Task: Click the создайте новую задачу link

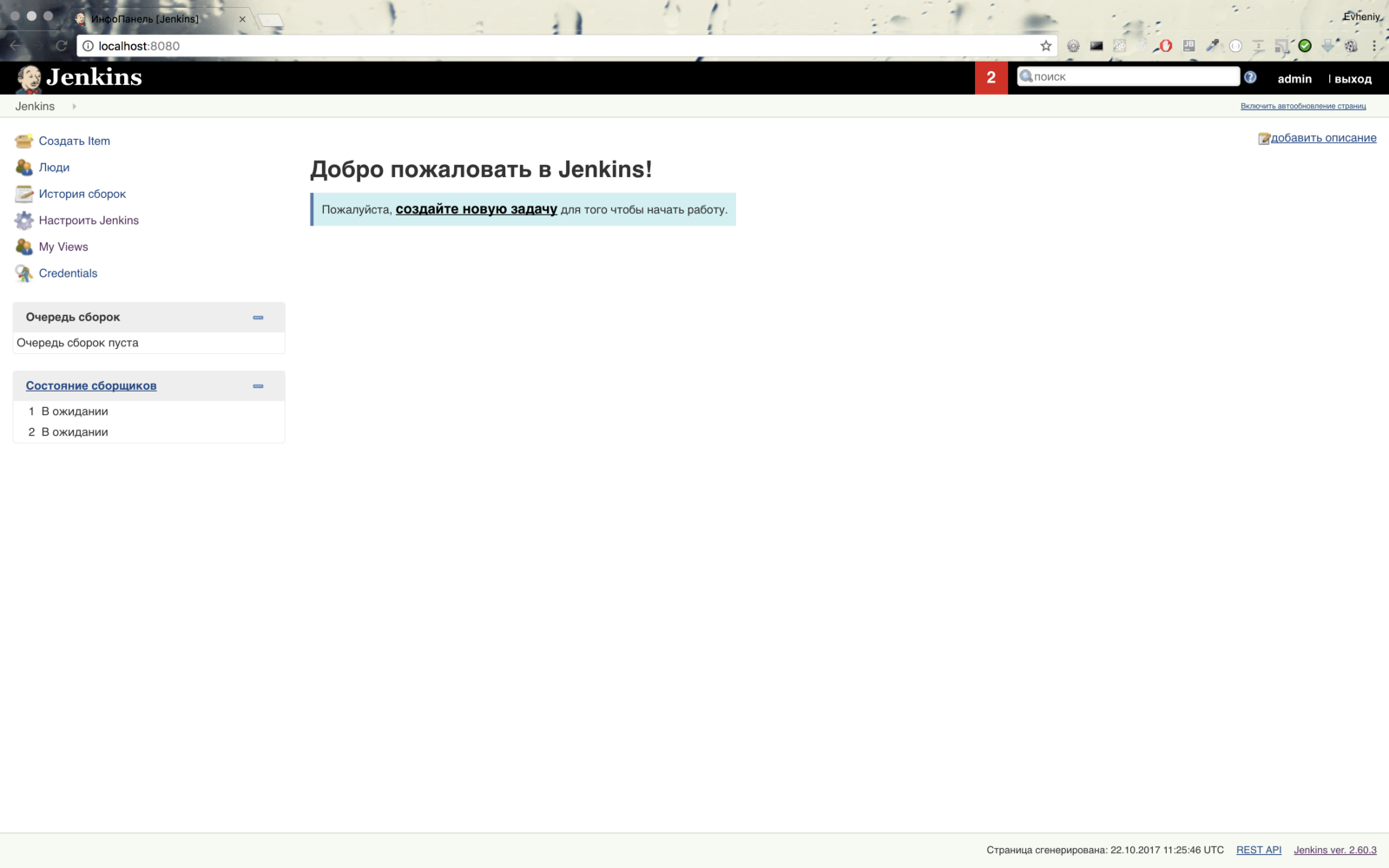Action: click(x=477, y=209)
